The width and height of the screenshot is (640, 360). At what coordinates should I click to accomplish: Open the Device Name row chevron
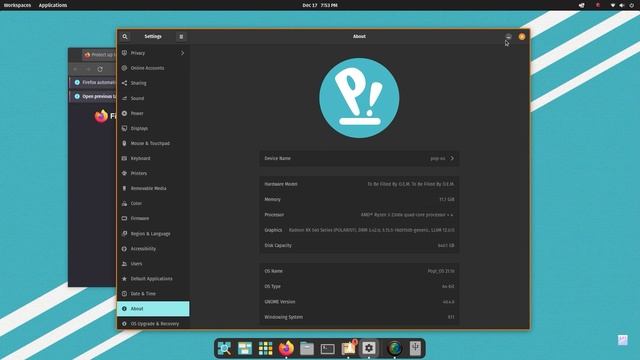pyautogui.click(x=452, y=158)
